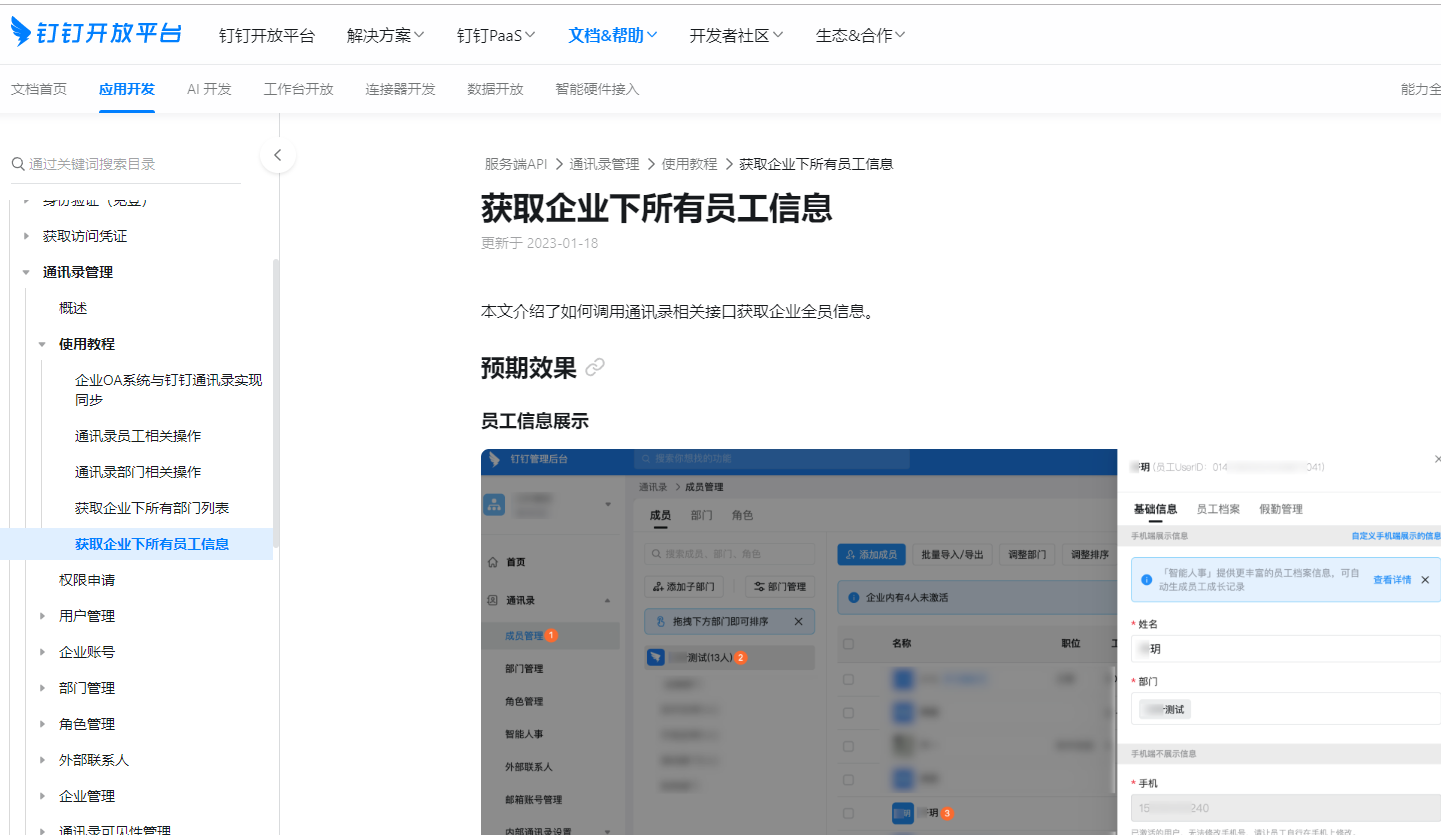Viewport: 1441px width, 835px height.
Task: Select the 应用开发 tab
Action: click(x=127, y=89)
